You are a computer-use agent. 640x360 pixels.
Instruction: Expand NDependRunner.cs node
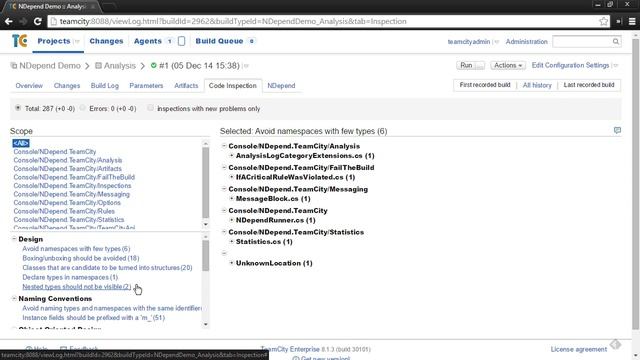(x=231, y=220)
